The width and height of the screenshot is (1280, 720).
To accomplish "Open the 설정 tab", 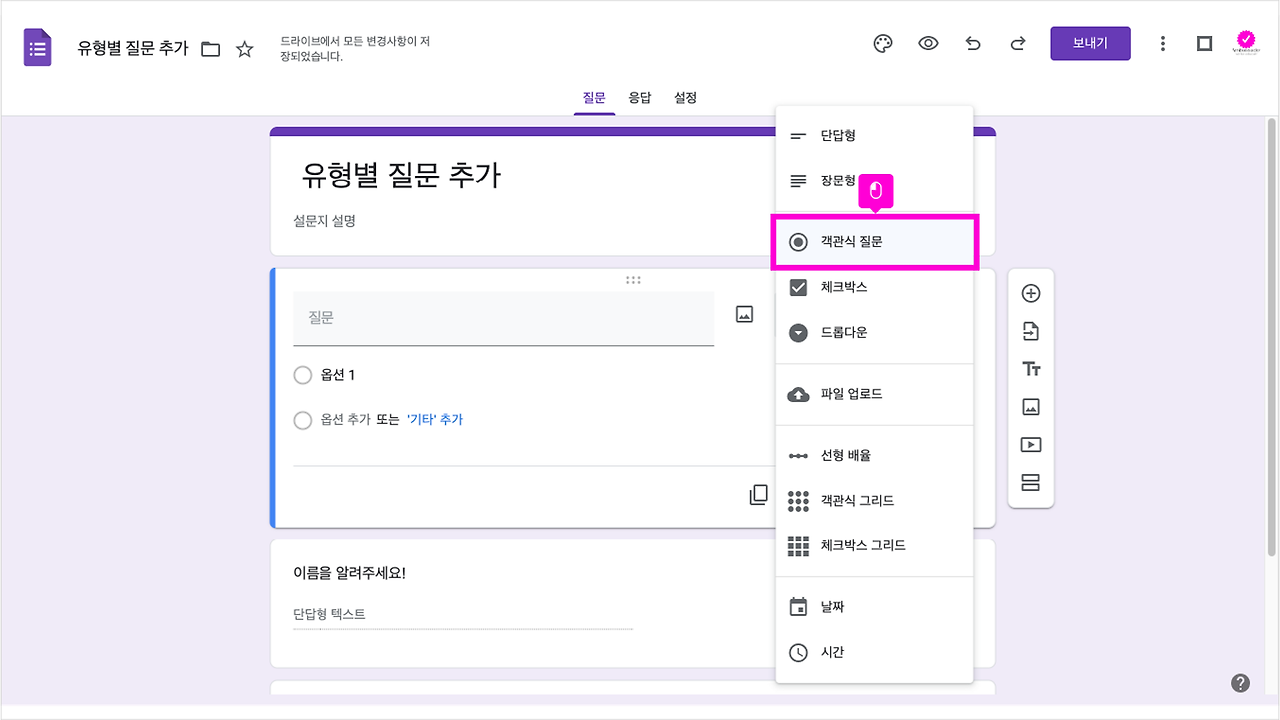I will 685,97.
